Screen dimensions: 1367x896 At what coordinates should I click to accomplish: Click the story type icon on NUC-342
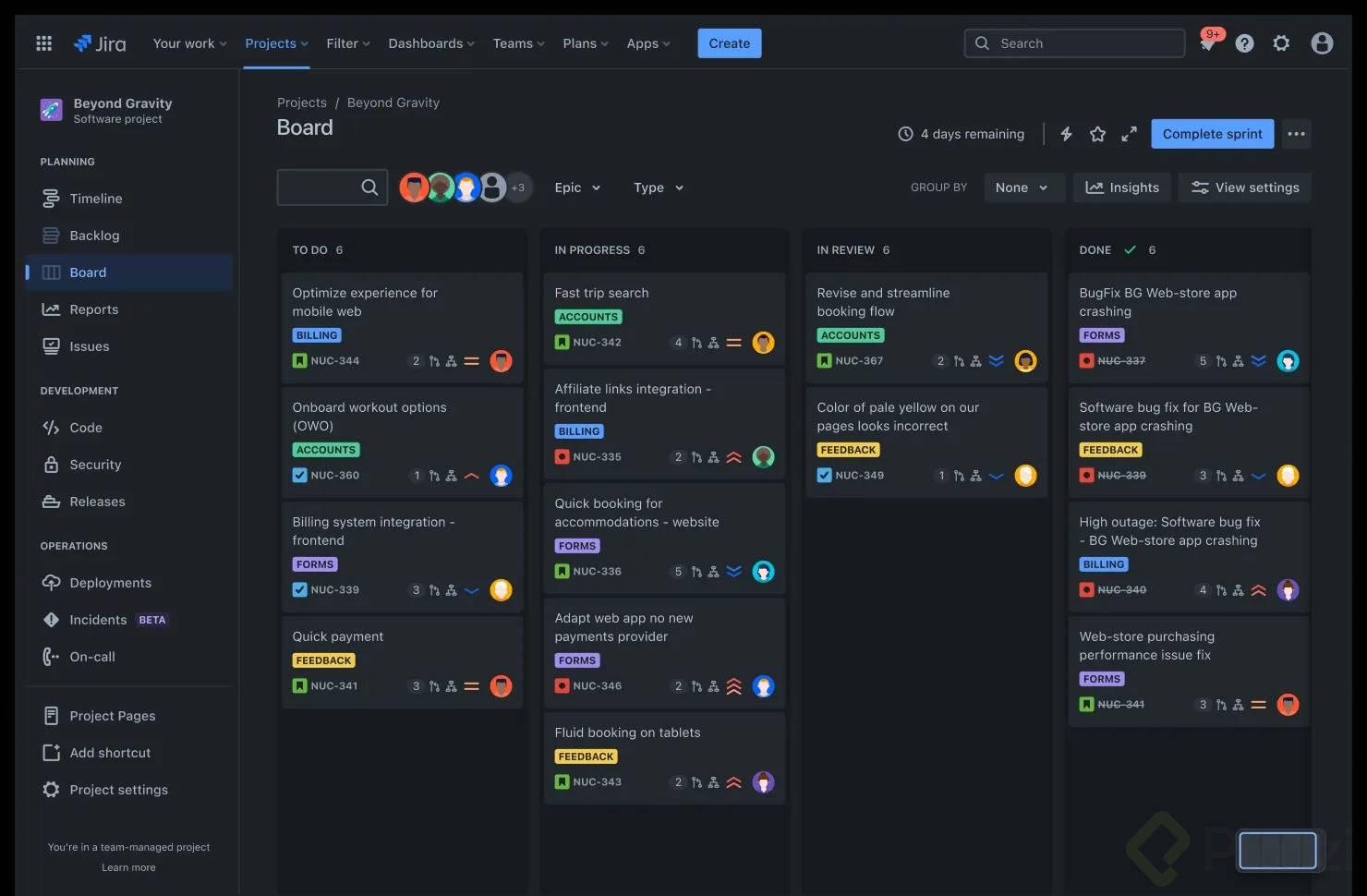pos(562,343)
